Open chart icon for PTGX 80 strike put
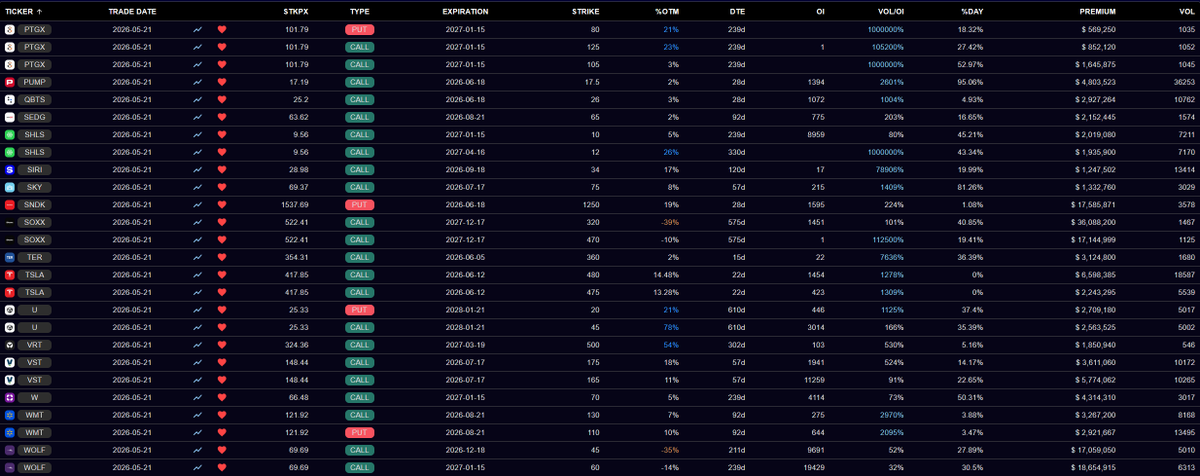This screenshot has height=476, width=1200. click(197, 30)
